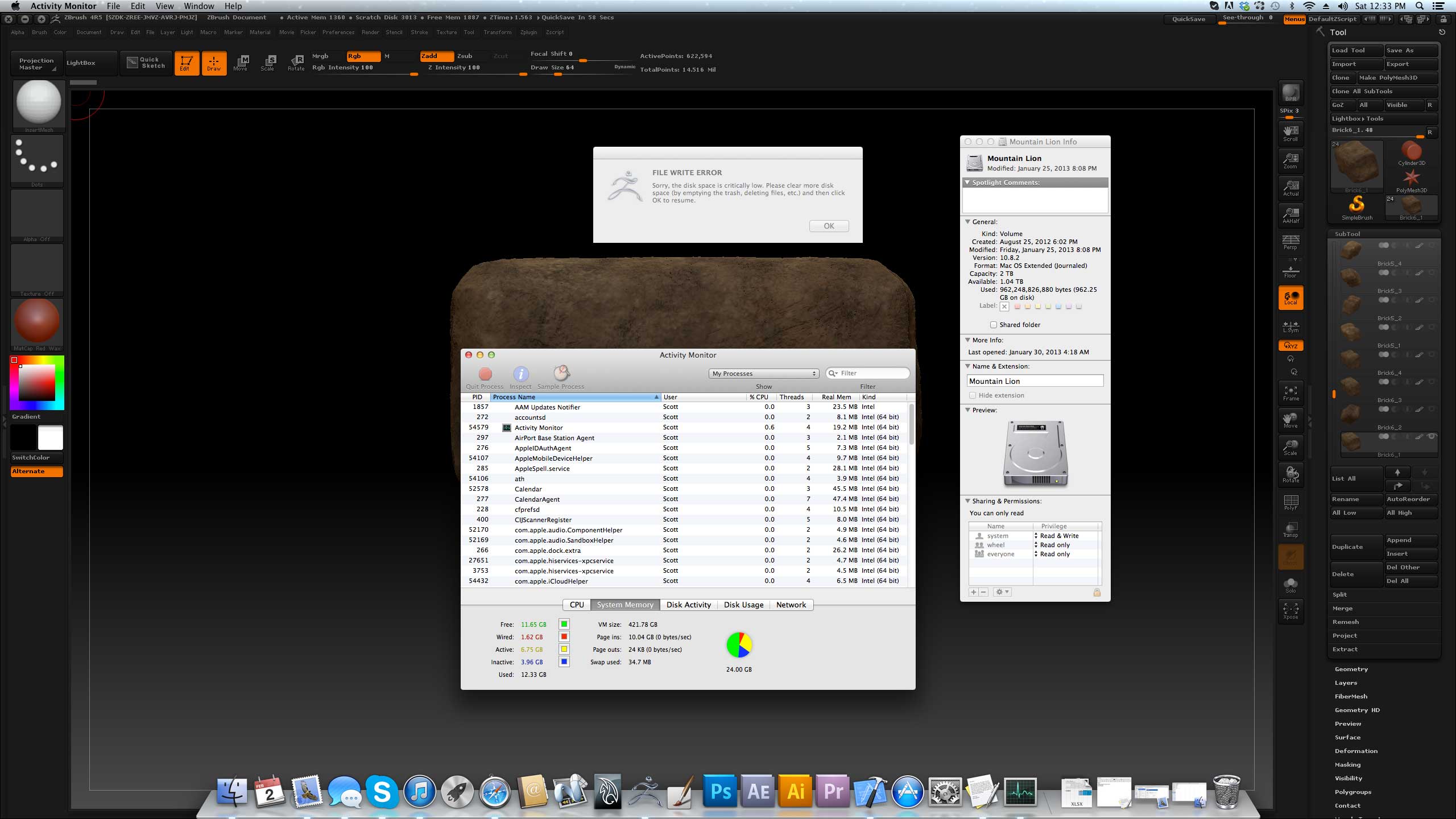Click Quit Process in Activity Monitor
The height and width of the screenshot is (819, 1456).
tap(485, 378)
